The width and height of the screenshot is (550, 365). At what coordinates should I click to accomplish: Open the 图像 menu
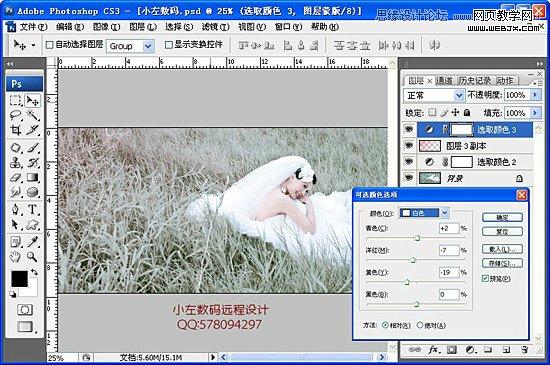tap(106, 27)
